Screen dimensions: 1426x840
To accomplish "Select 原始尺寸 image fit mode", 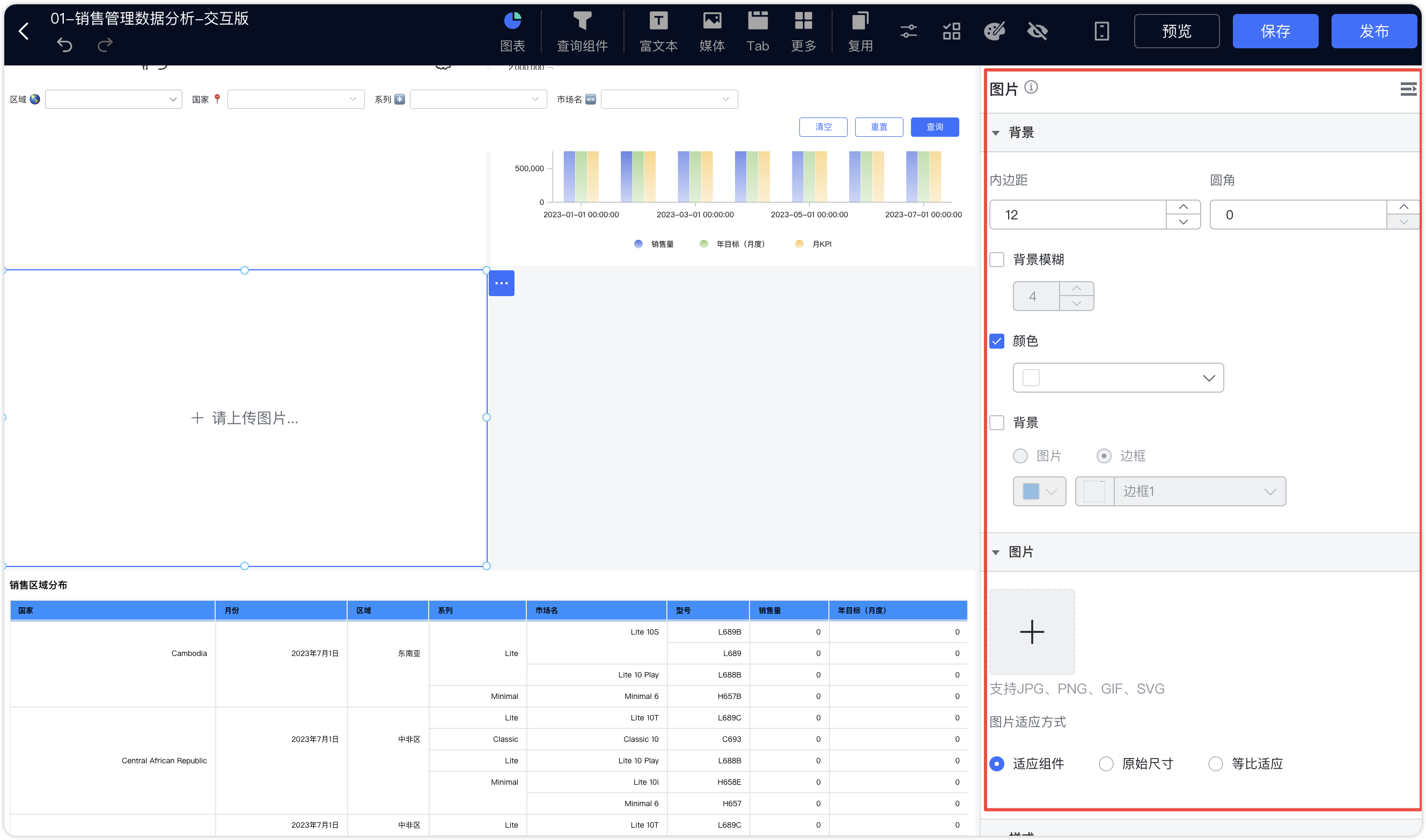I will click(1106, 764).
